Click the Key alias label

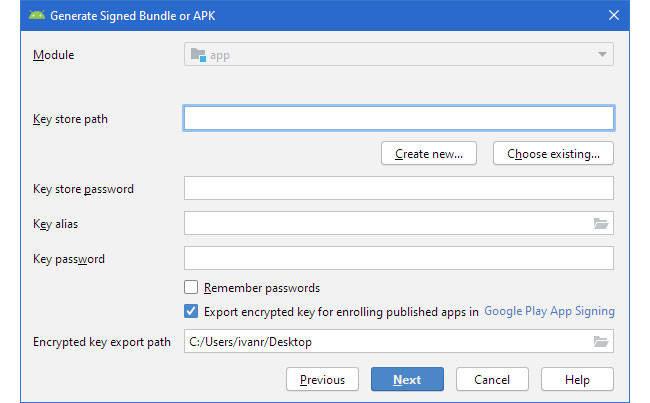tap(55, 224)
